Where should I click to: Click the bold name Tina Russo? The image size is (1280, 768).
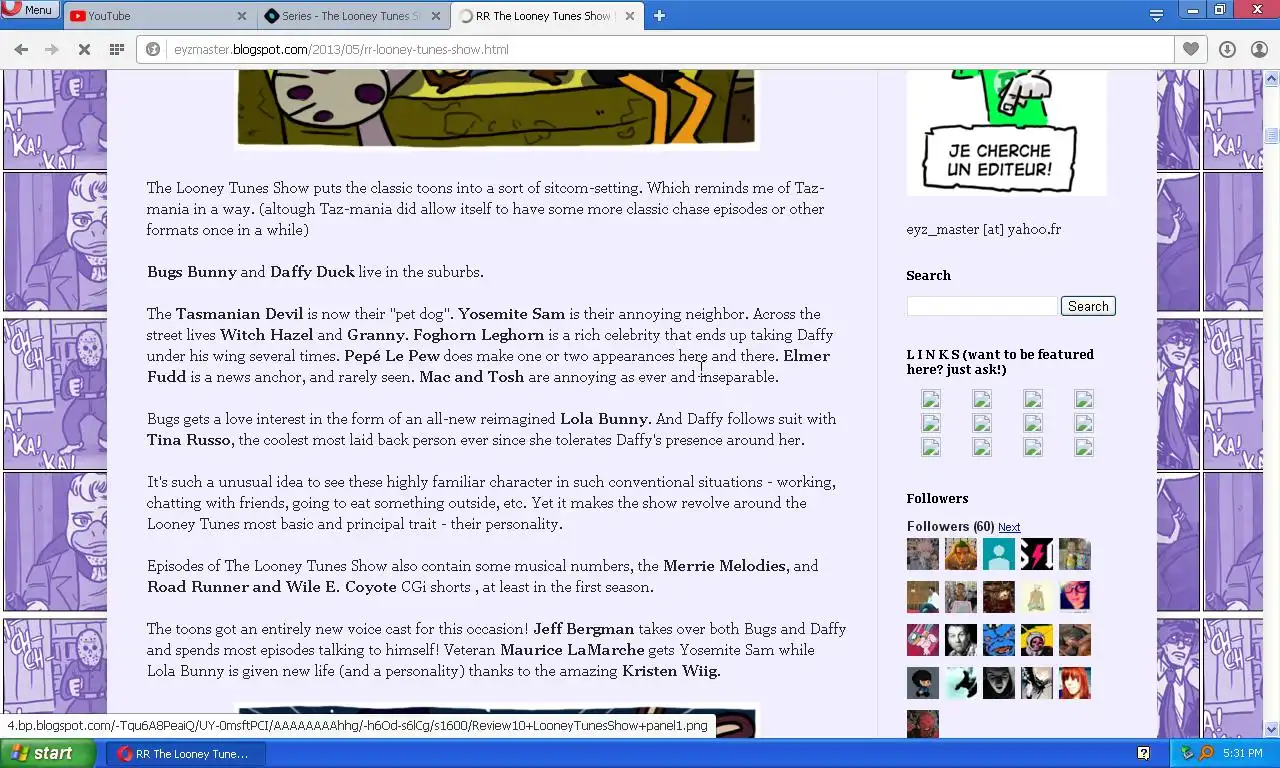click(189, 440)
